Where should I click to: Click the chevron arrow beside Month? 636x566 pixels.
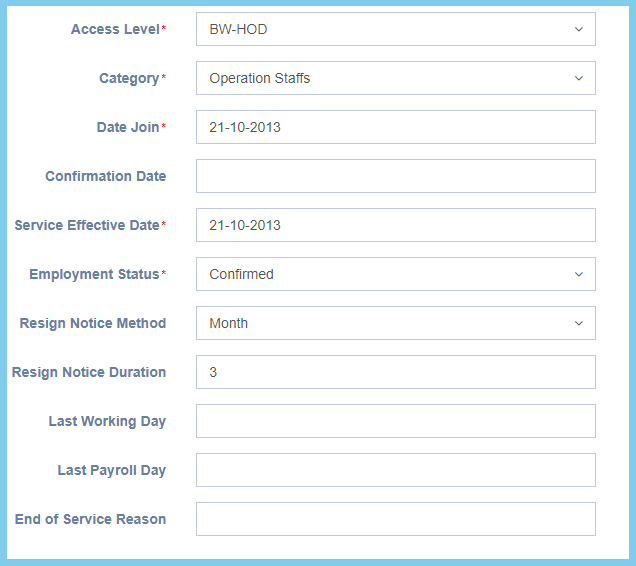(x=578, y=323)
